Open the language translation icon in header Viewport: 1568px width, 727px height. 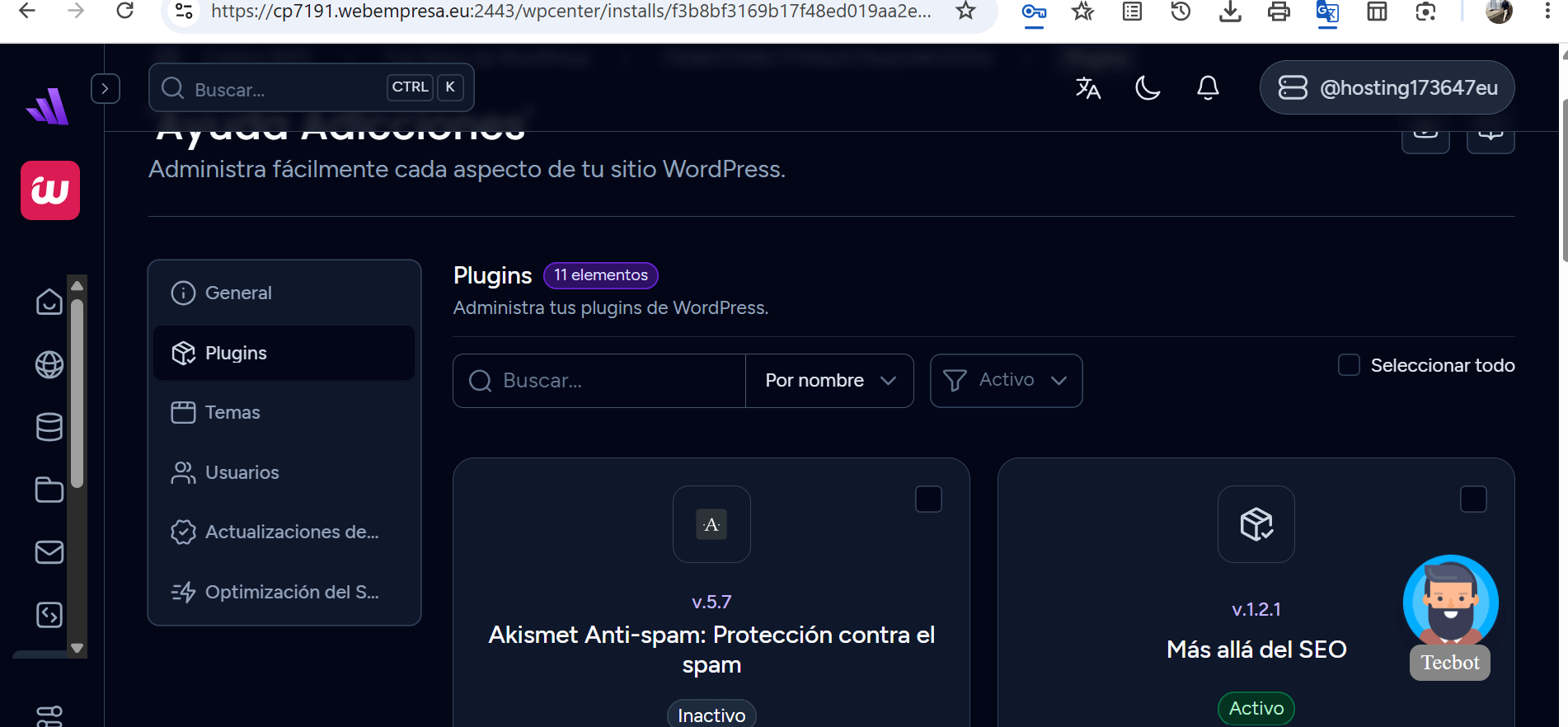tap(1088, 88)
